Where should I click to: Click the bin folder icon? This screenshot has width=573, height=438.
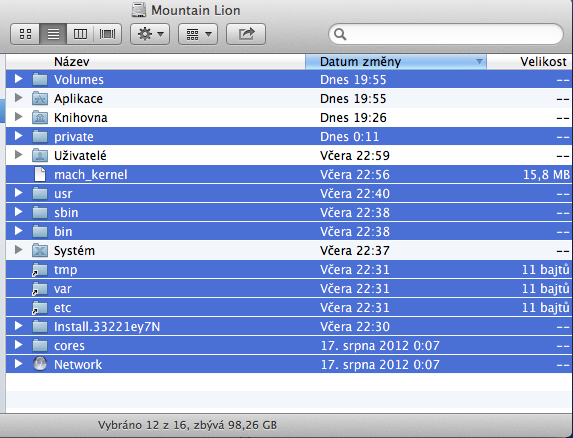[40, 231]
